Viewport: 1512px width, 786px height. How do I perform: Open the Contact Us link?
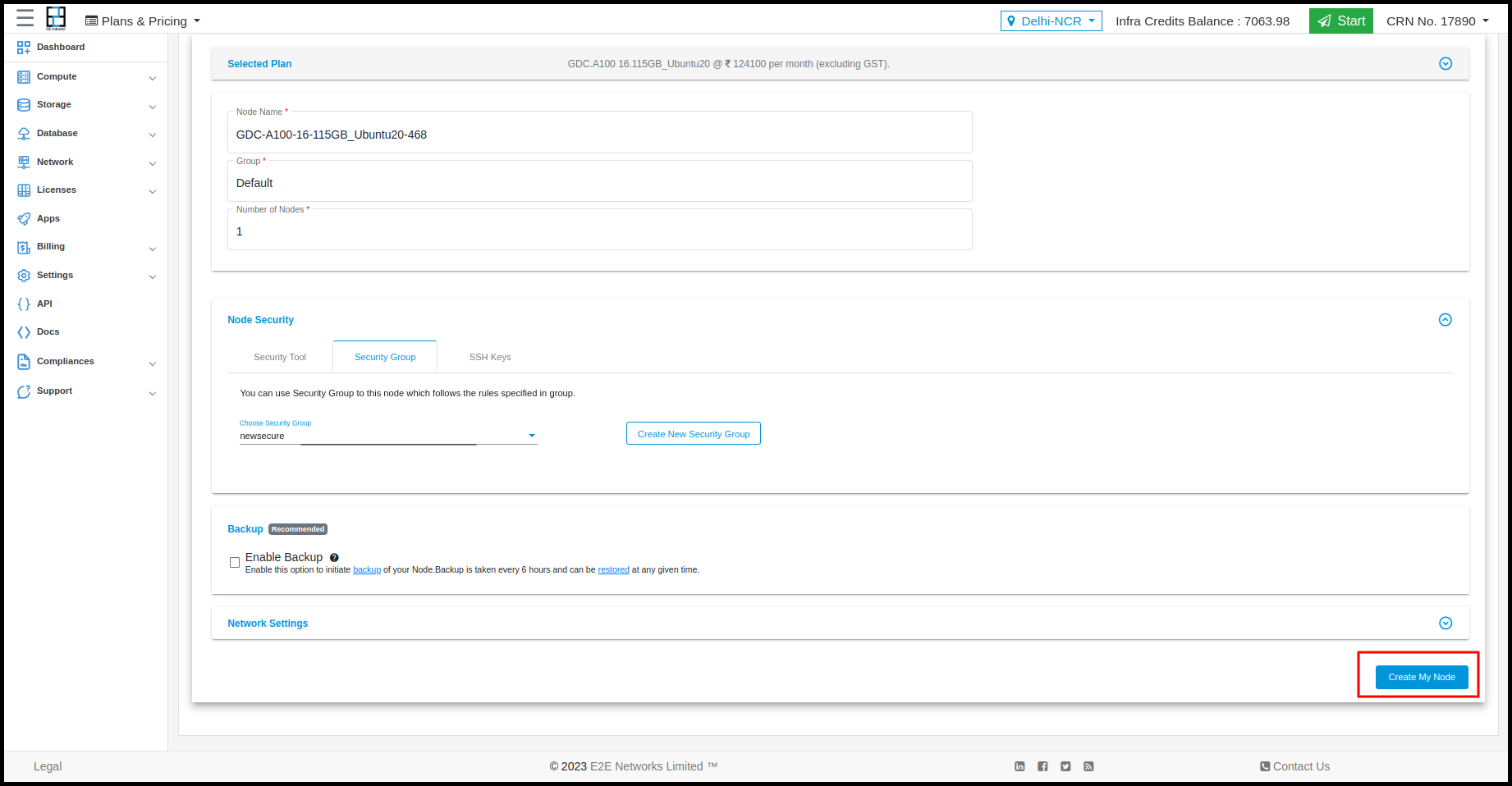pyautogui.click(x=1295, y=766)
